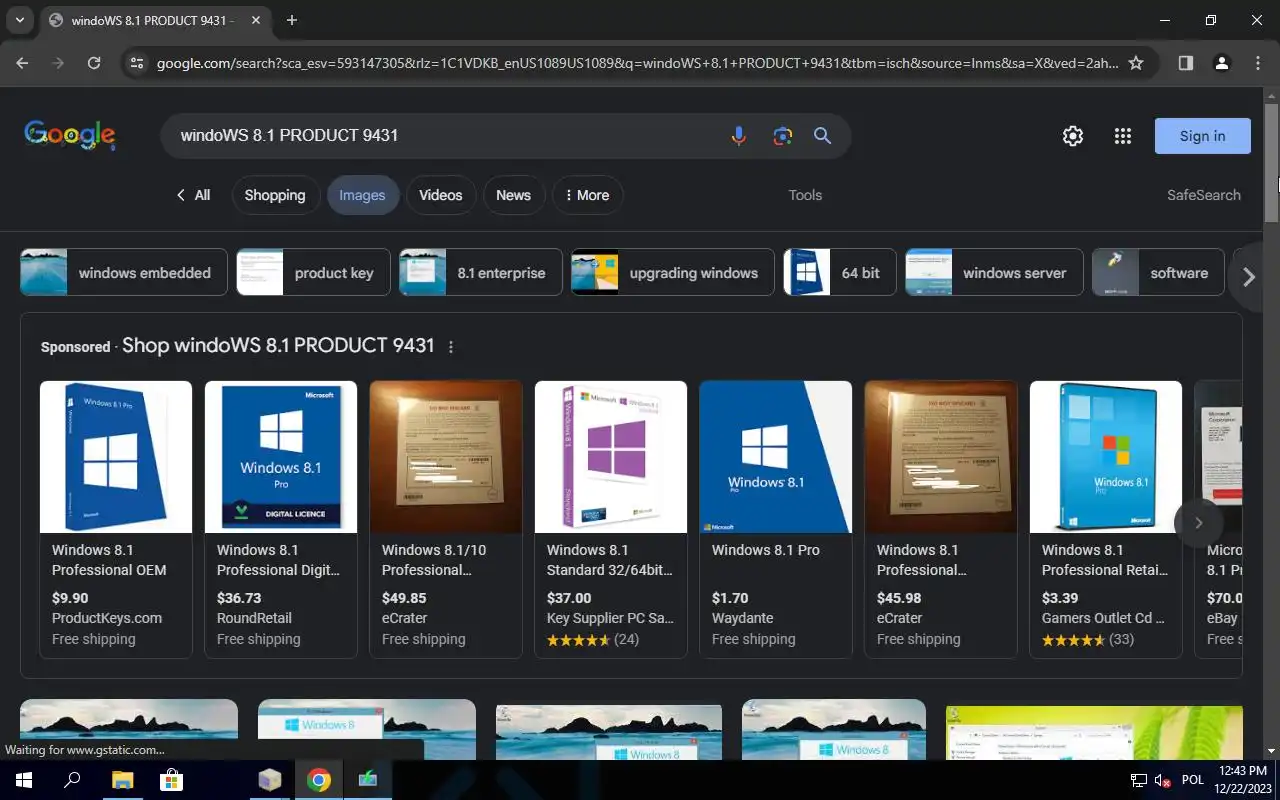The width and height of the screenshot is (1280, 800).
Task: Open Windows 8.1 Standard 32/64bit image
Action: [611, 456]
